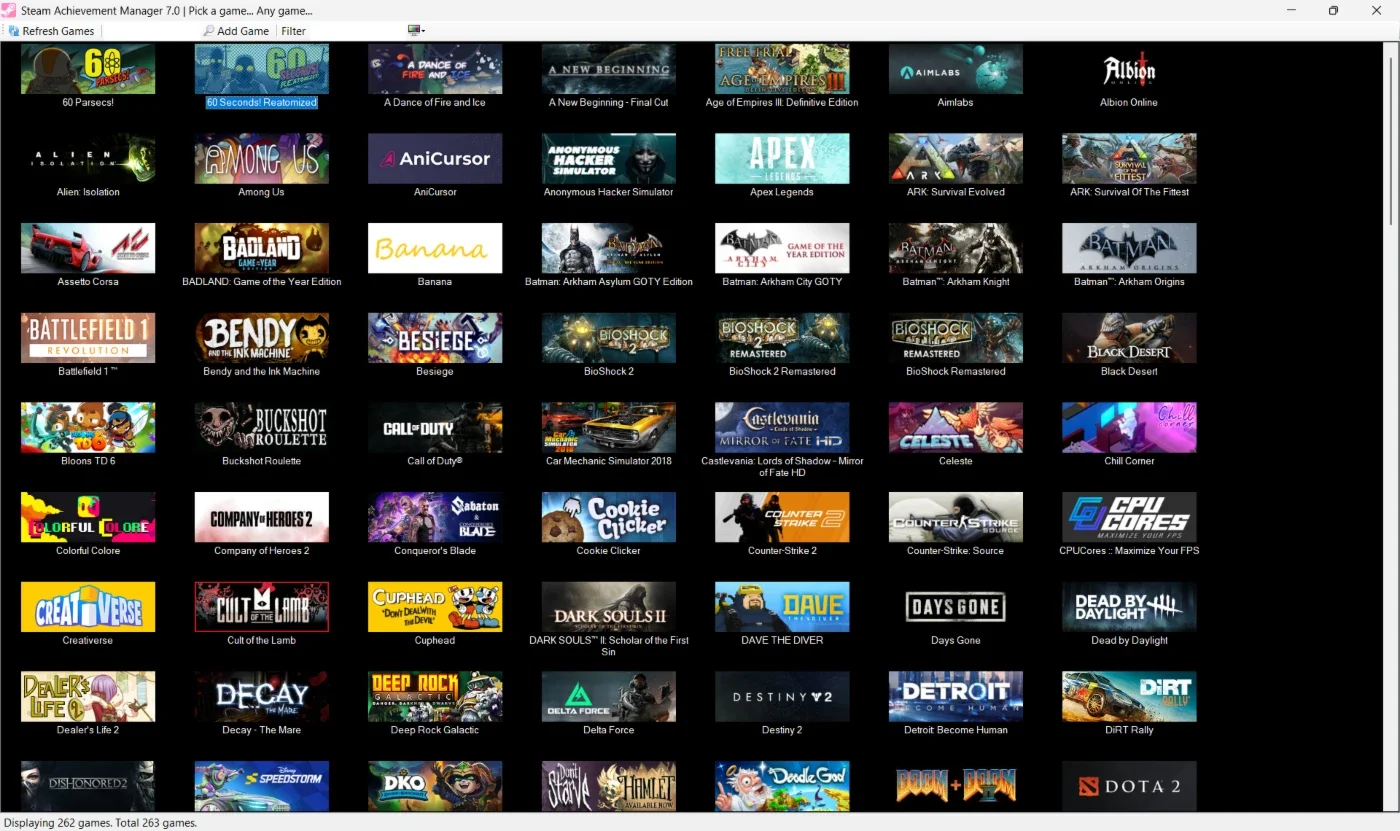Select the DAVE THE DIVER tile

click(782, 607)
